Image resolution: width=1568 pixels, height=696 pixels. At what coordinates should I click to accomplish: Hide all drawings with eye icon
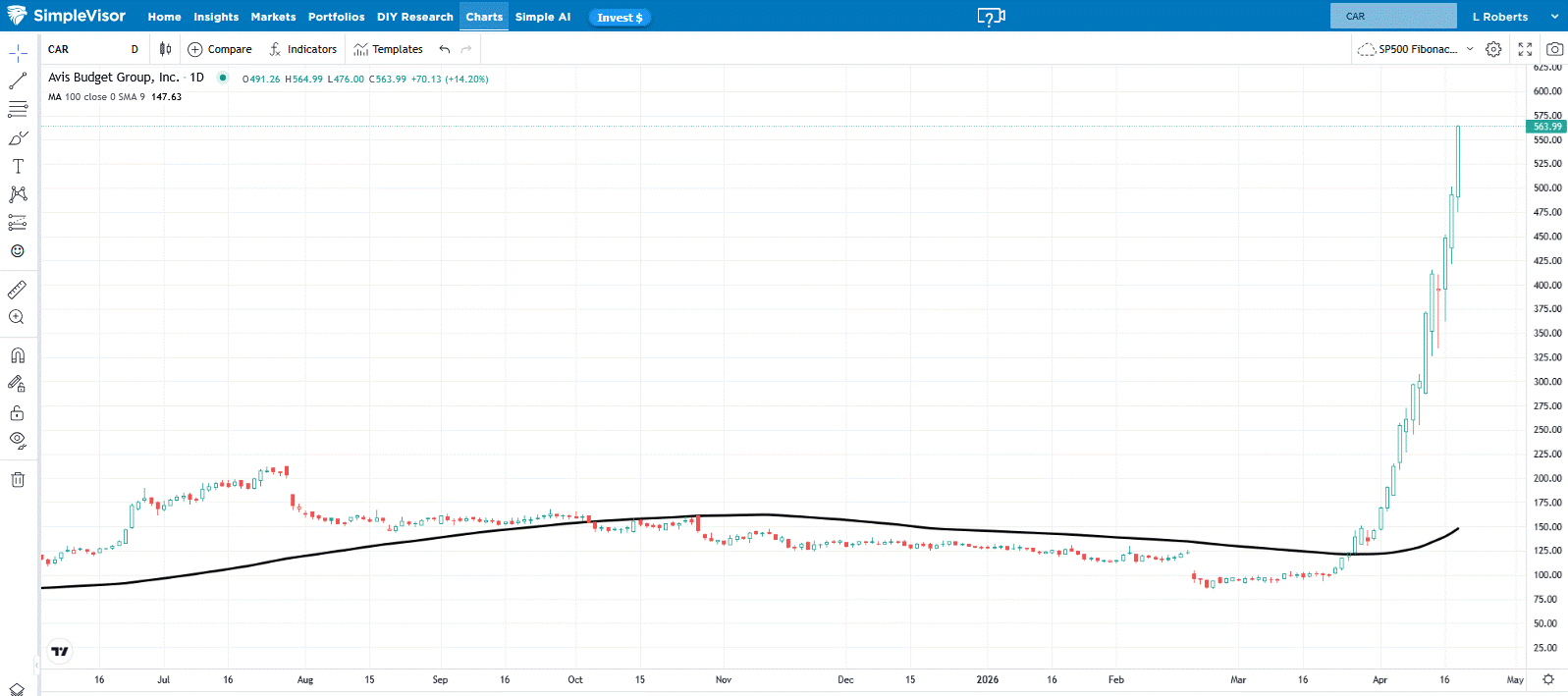point(18,440)
